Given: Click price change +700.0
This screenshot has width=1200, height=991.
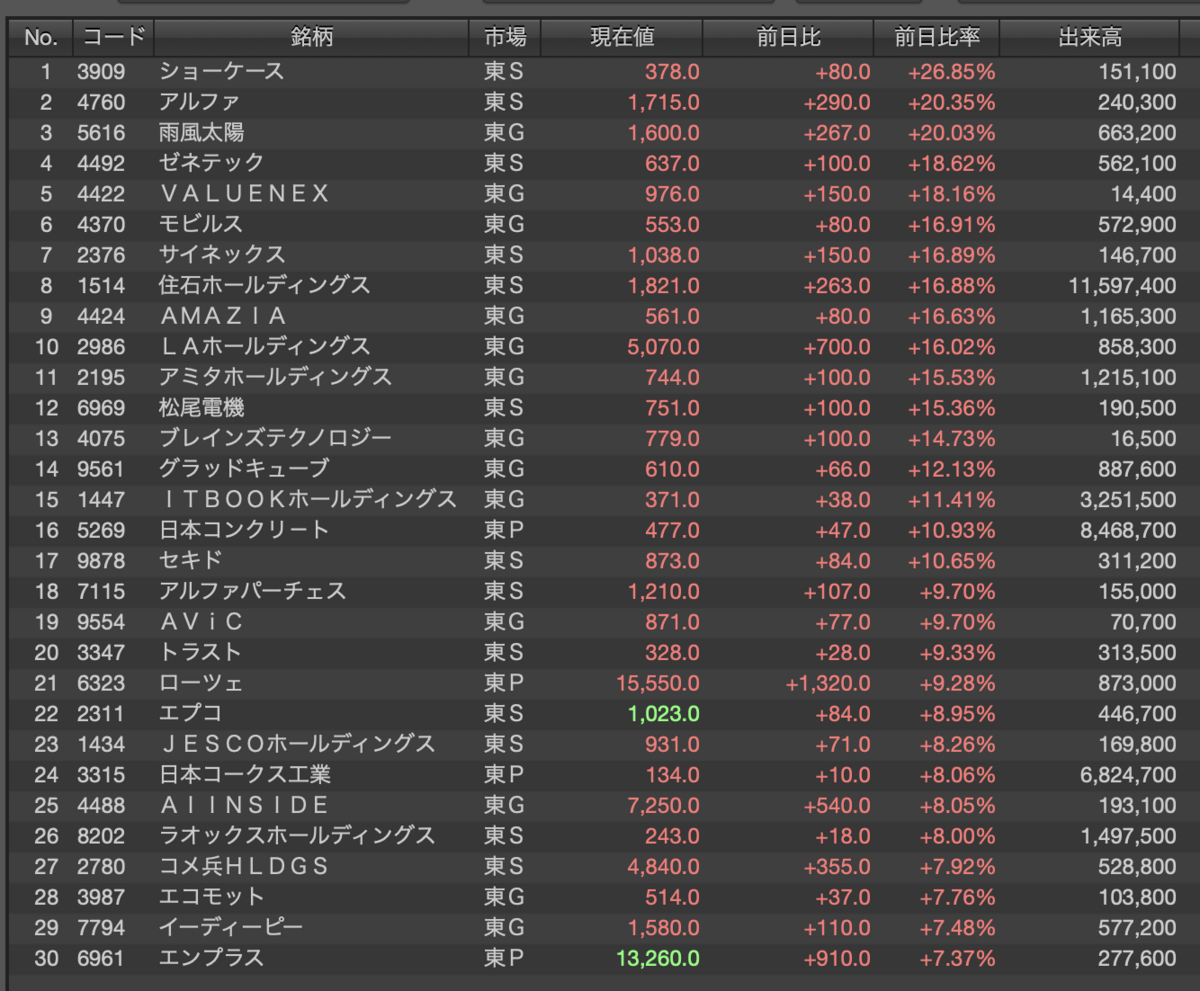Looking at the screenshot, I should point(837,347).
